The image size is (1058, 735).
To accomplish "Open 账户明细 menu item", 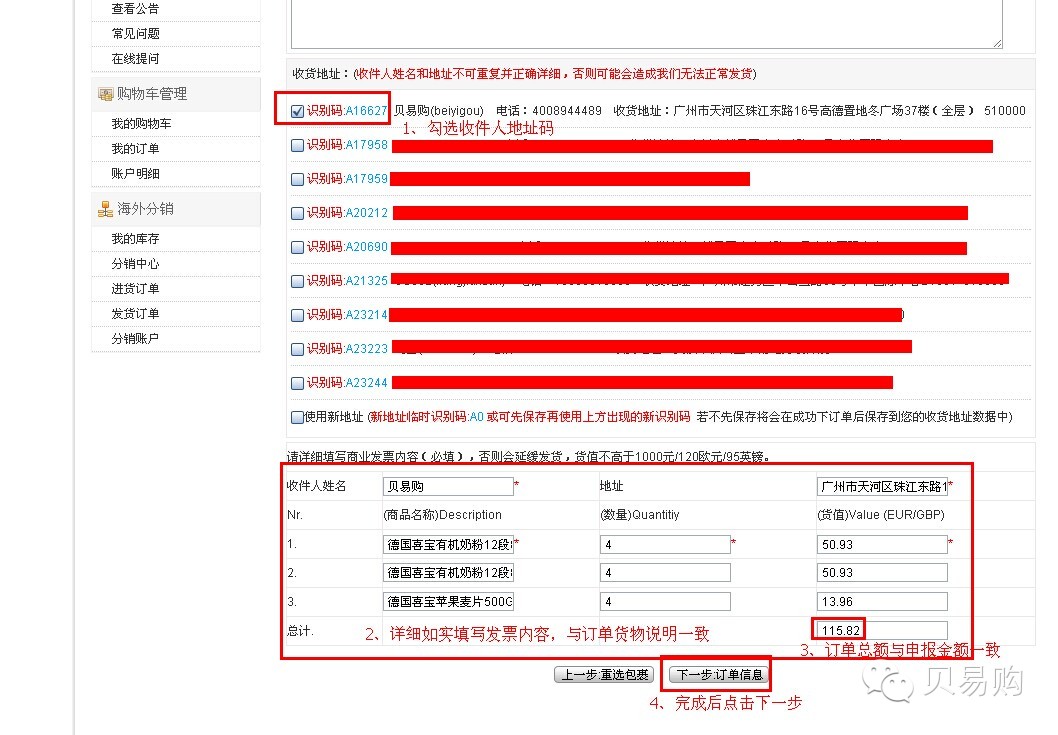I will click(135, 173).
